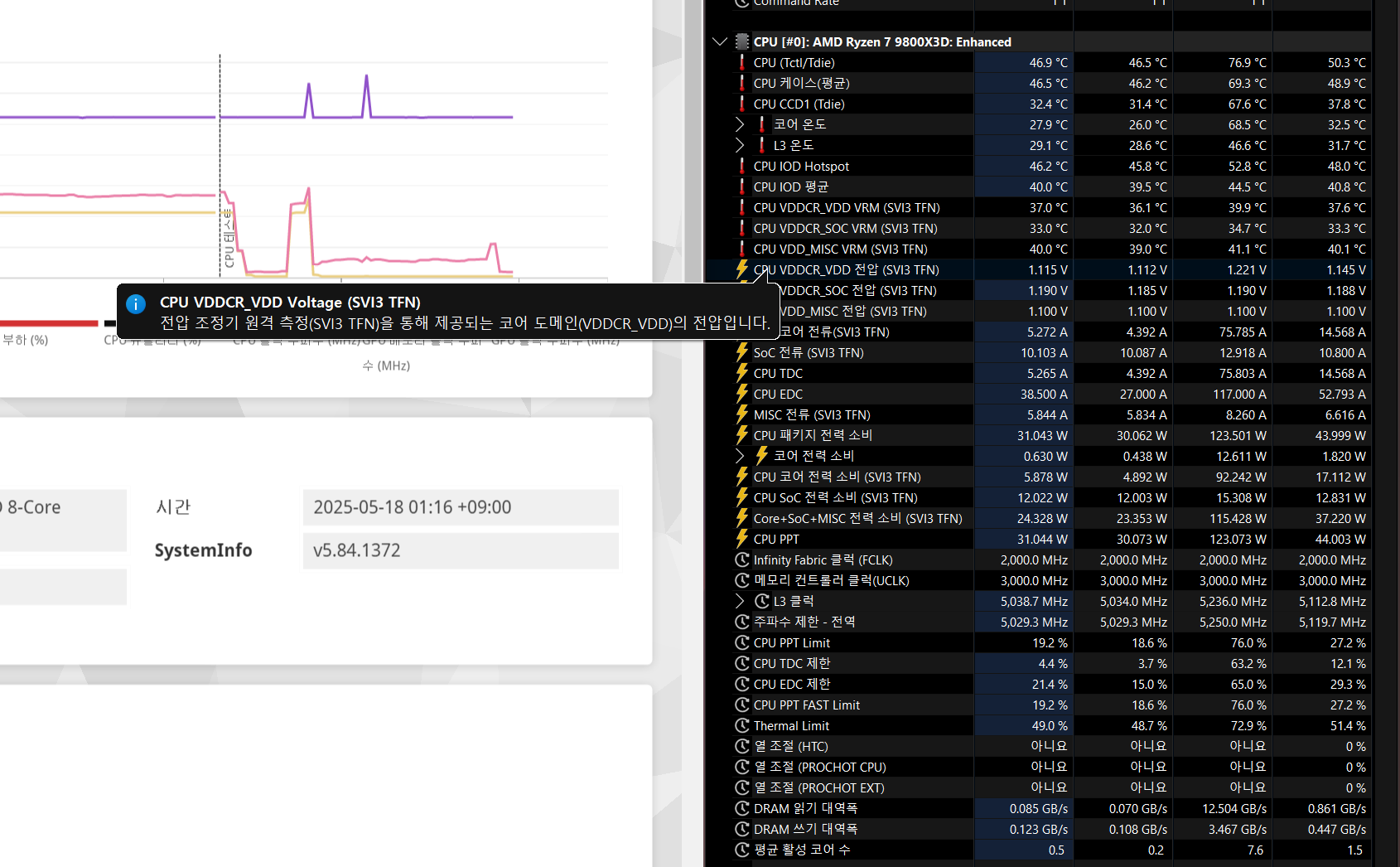Image resolution: width=1400 pixels, height=867 pixels.
Task: Click the 시간 date-time value field
Action: [x=461, y=506]
